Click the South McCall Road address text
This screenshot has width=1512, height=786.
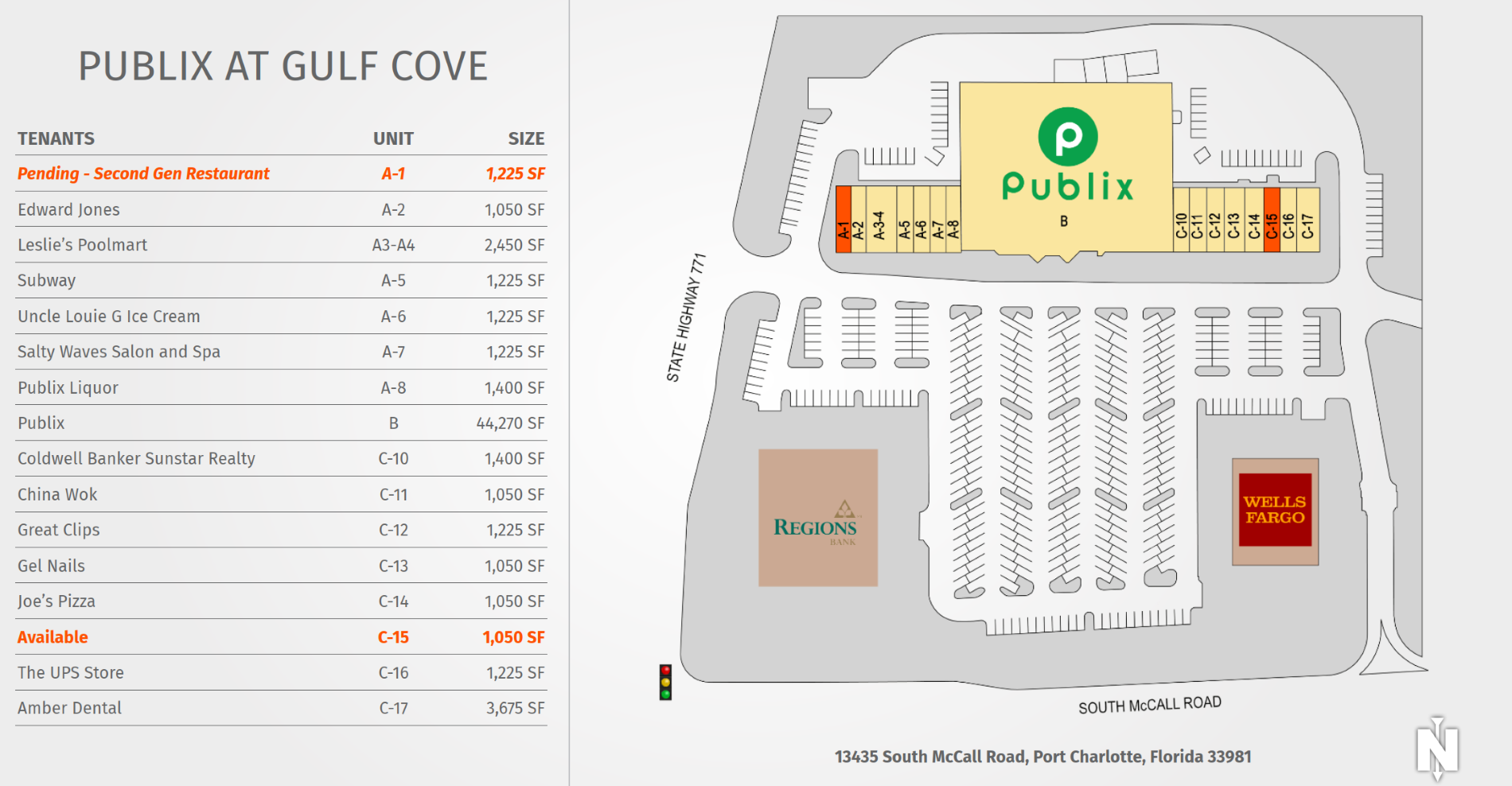click(1042, 757)
